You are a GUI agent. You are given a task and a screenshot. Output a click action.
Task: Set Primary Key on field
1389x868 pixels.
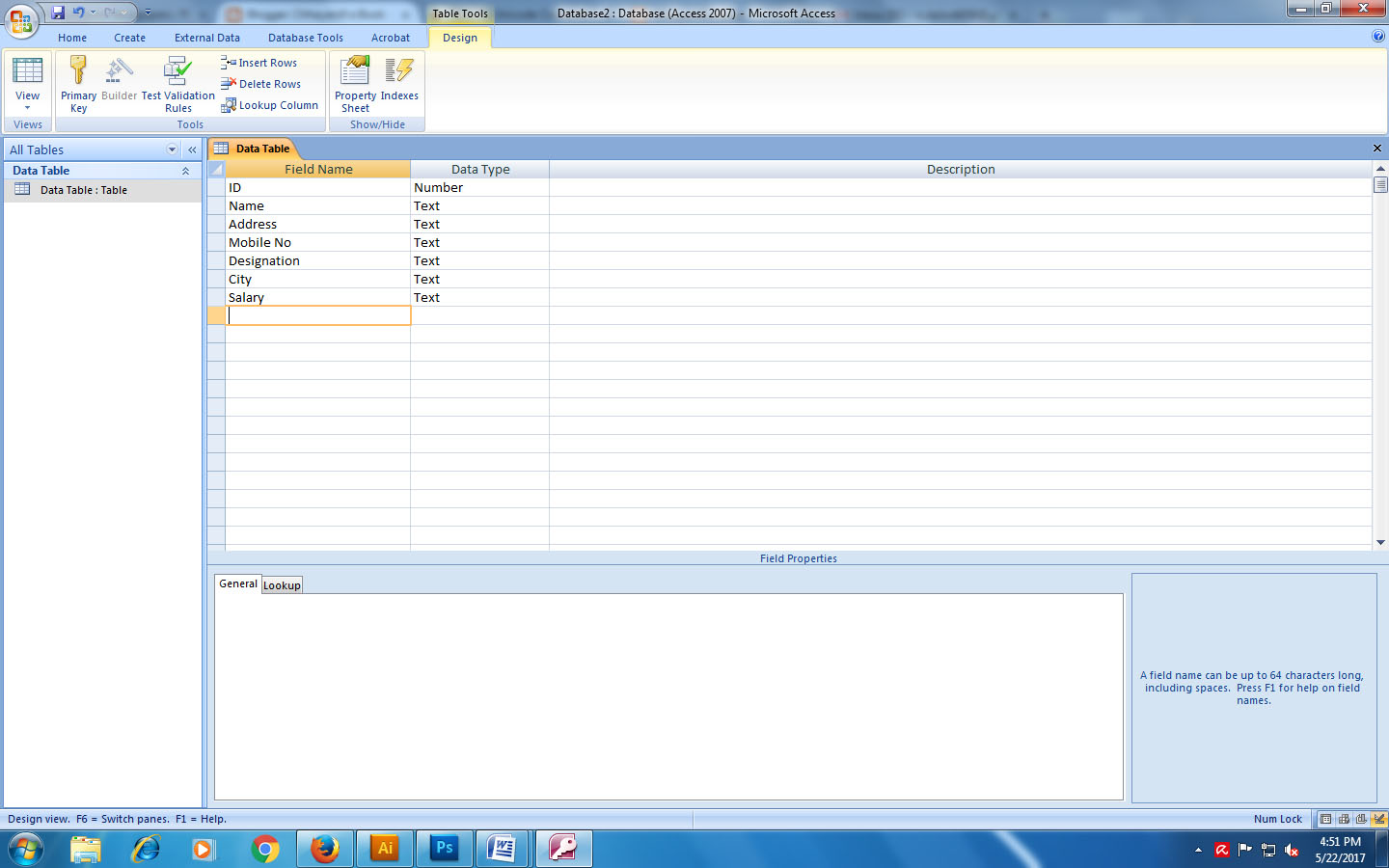coord(79,84)
